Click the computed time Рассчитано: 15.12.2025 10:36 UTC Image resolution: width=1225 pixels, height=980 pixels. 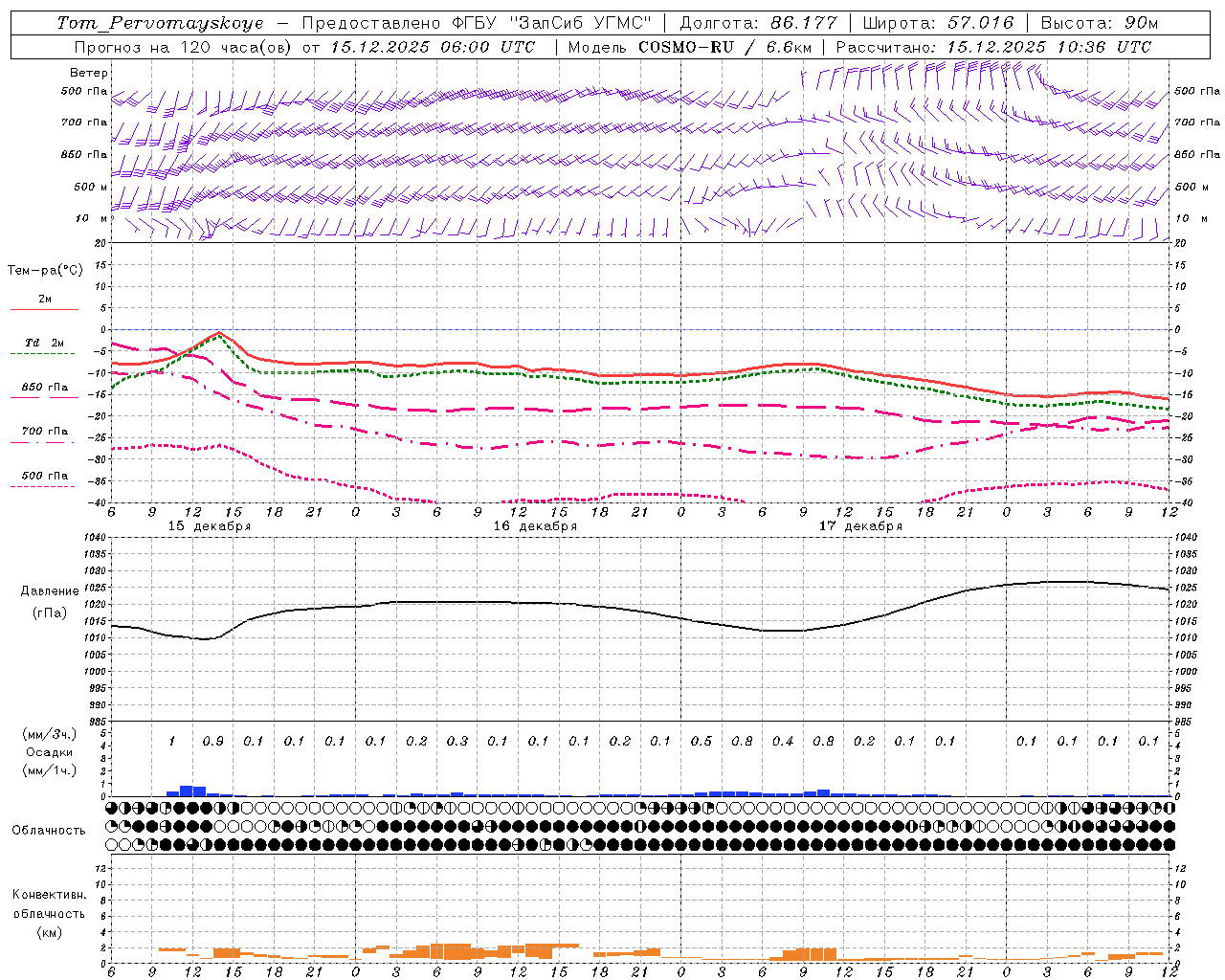[993, 47]
